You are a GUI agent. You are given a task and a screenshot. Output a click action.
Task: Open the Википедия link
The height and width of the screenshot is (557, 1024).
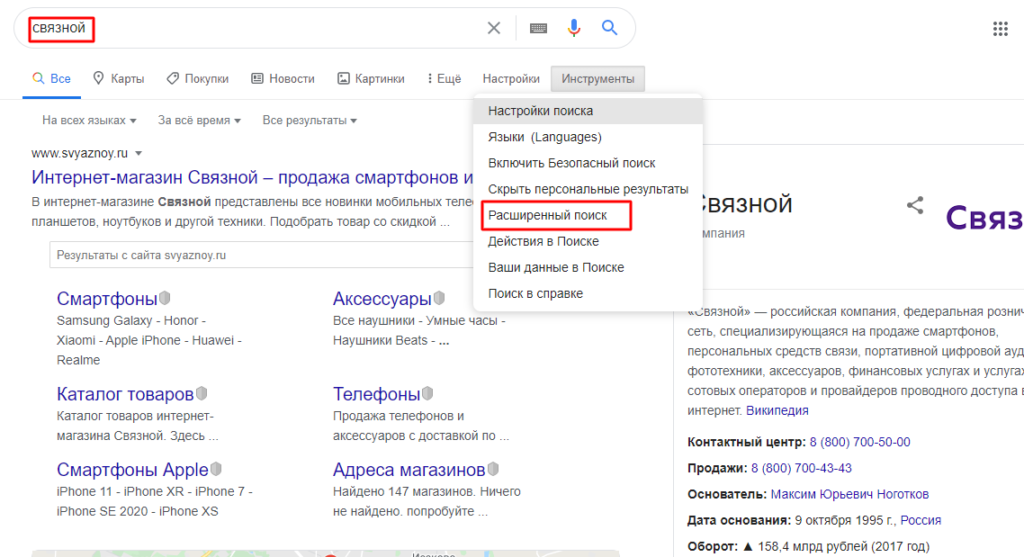click(x=777, y=411)
